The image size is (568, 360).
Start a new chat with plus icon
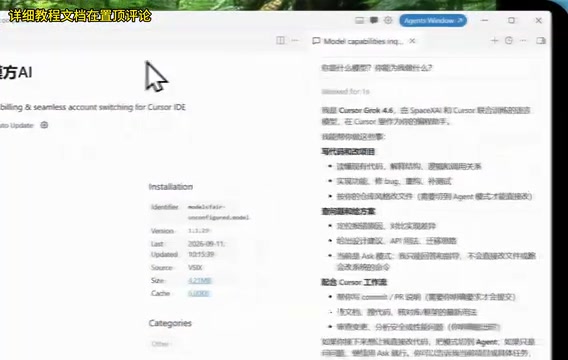click(494, 41)
